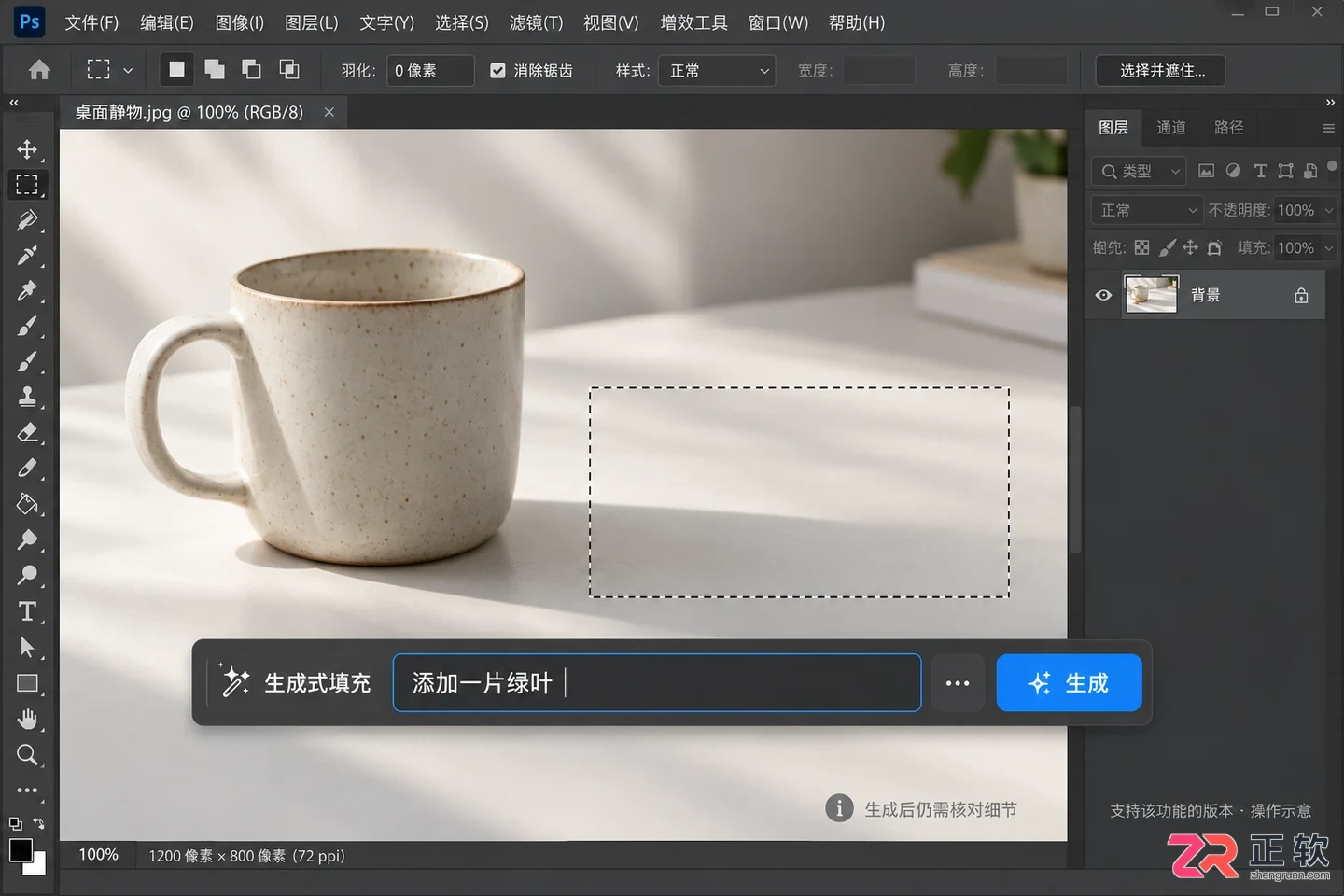Select the Path Selection arrow tool
Screen dimensions: 1344x896
click(27, 647)
